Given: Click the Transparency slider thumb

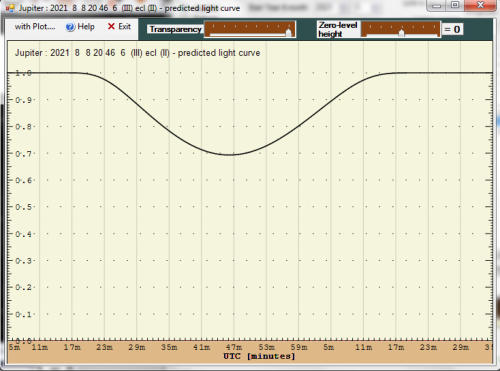Looking at the screenshot, I should click(x=289, y=32).
